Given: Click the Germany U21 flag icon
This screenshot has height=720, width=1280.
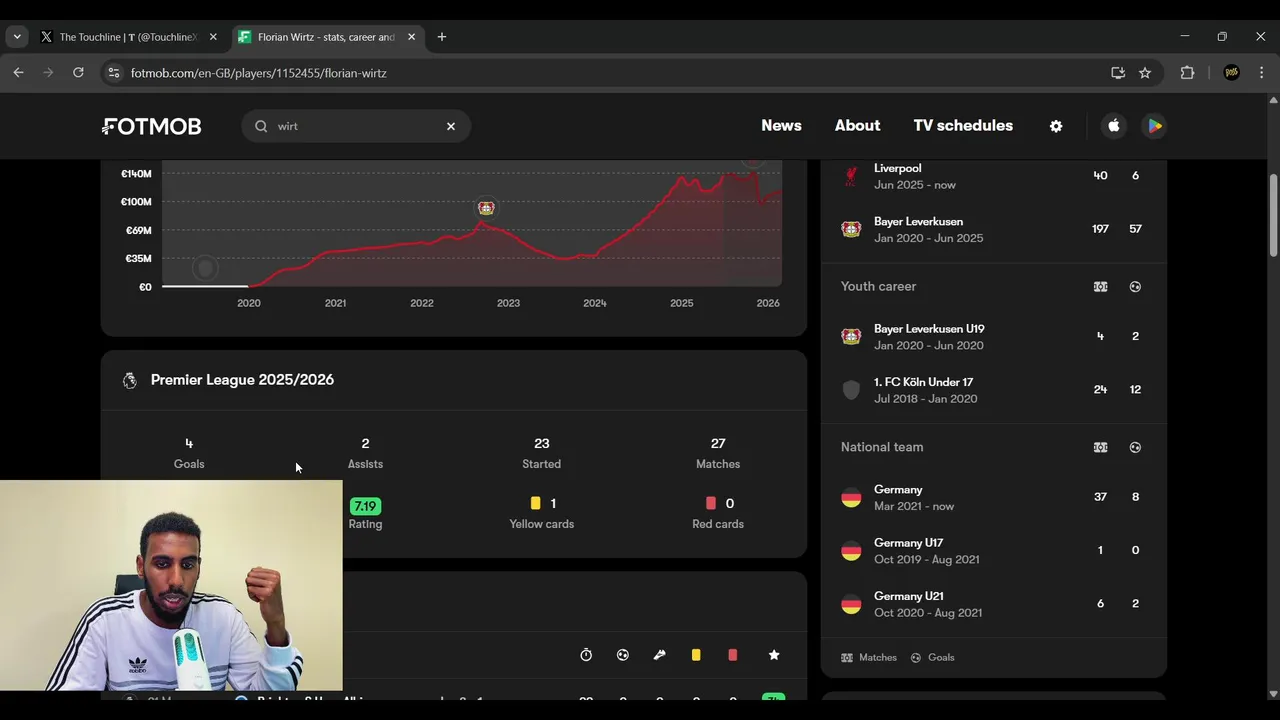Looking at the screenshot, I should 851,604.
